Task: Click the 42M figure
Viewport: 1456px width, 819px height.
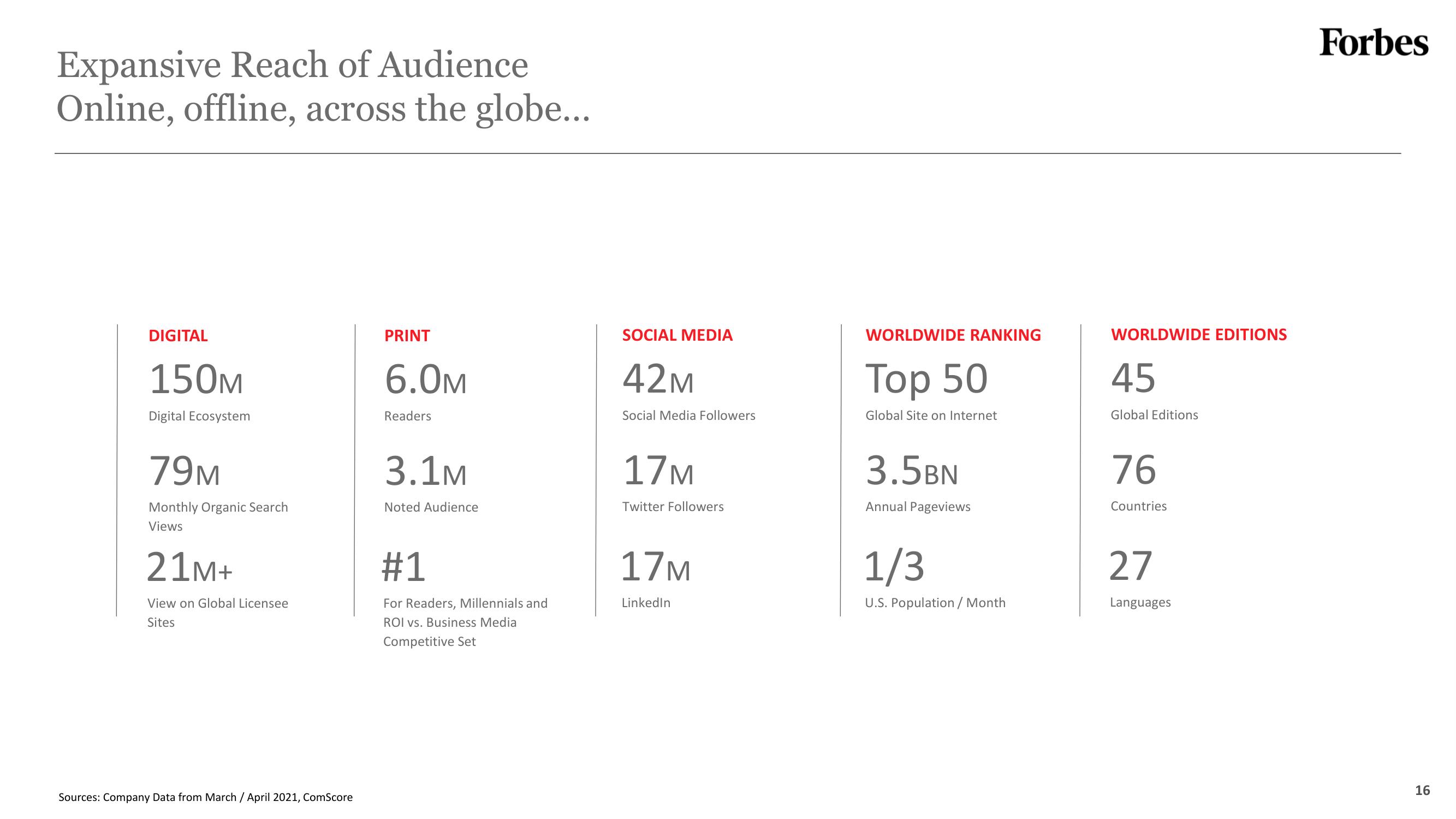Action: pos(658,379)
